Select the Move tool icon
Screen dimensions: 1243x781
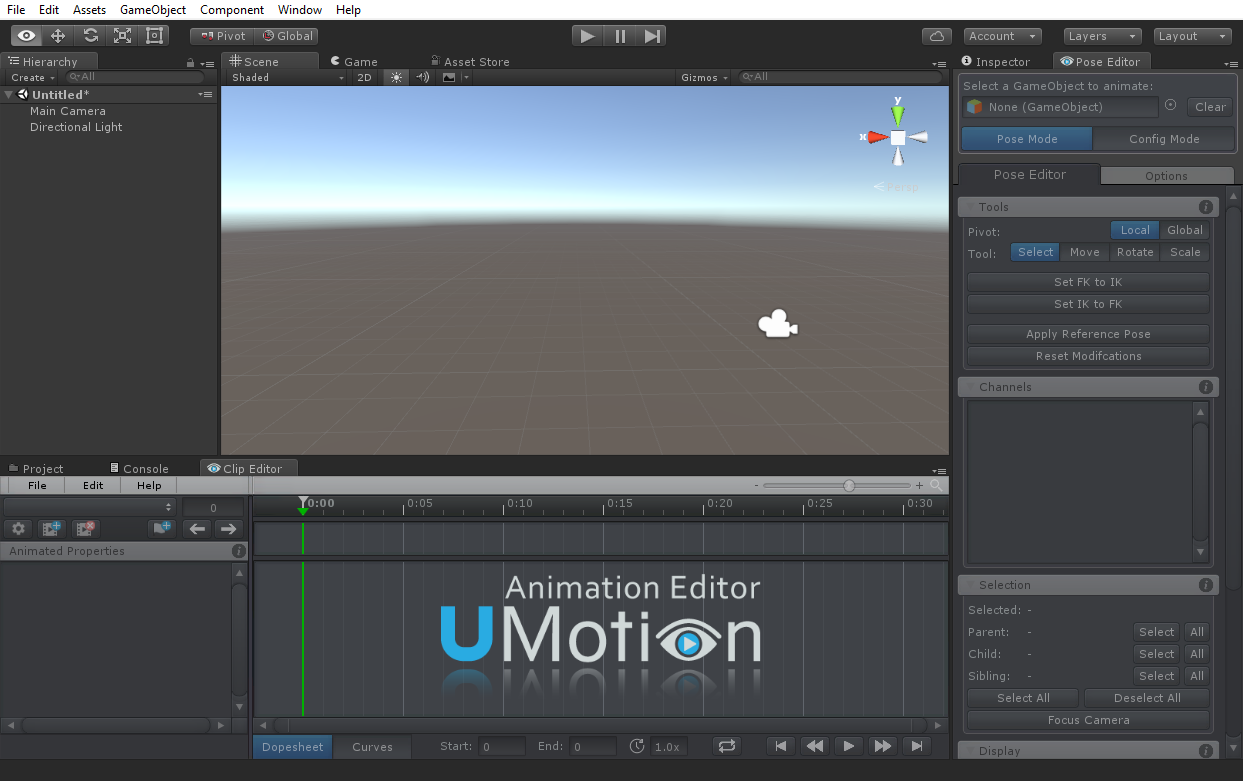tap(58, 36)
